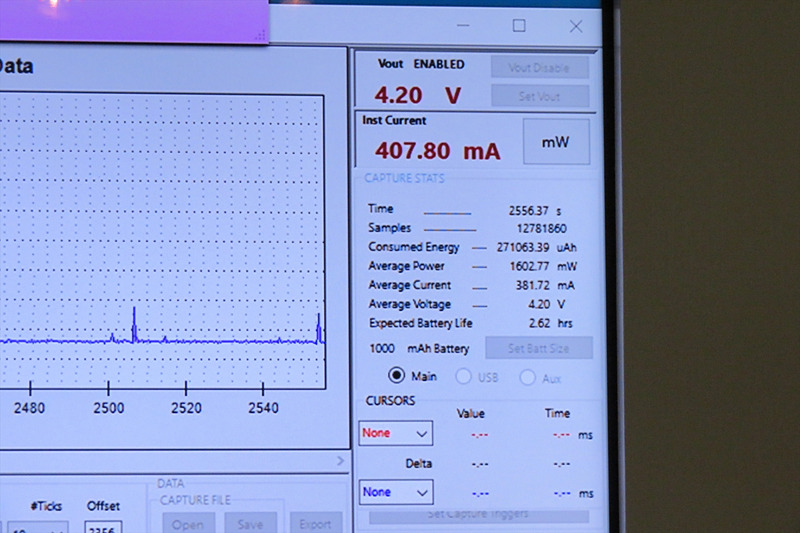
Task: Click the Offset input field
Action: (103, 527)
